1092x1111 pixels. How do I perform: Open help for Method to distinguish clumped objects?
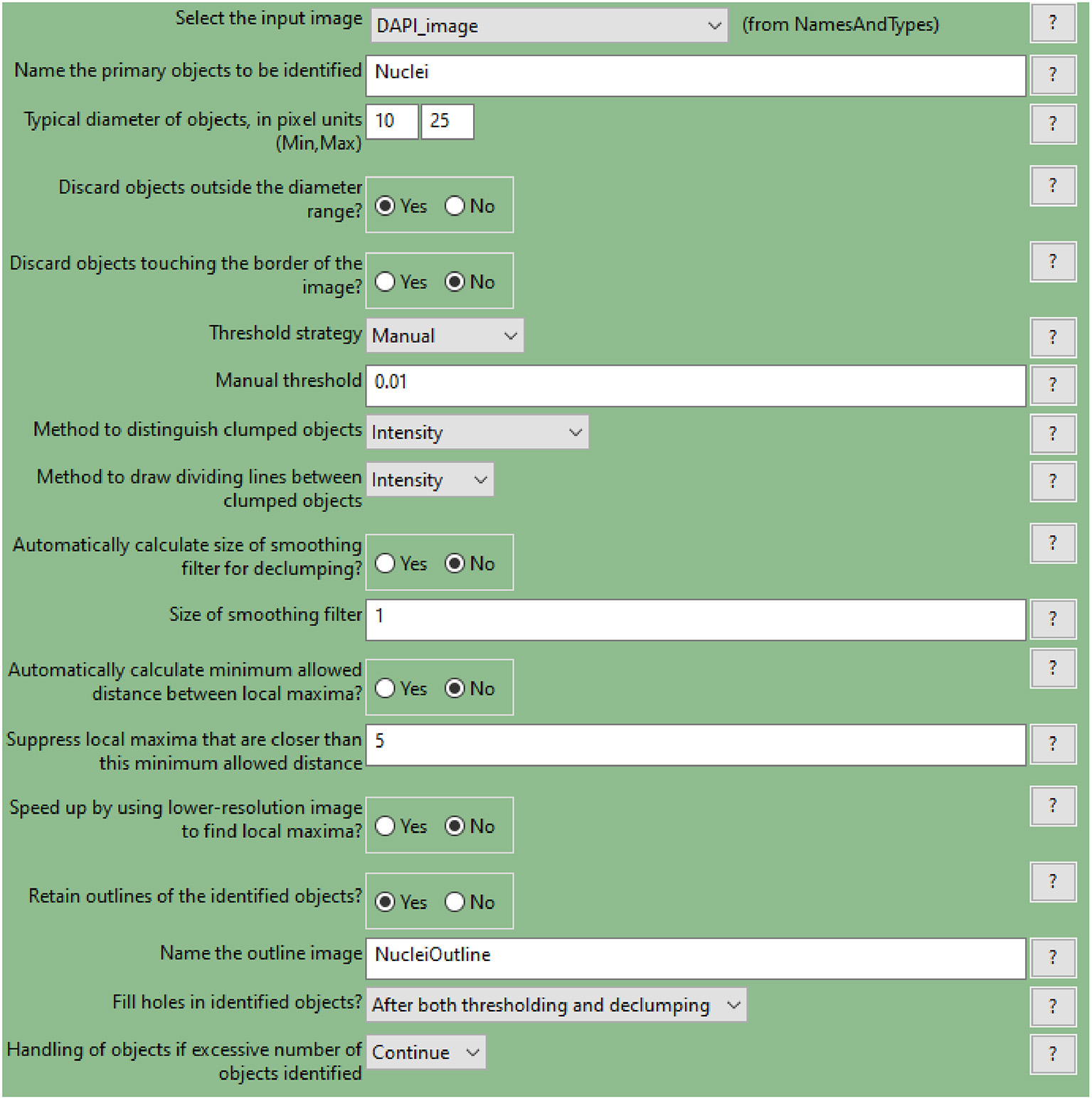[1052, 433]
